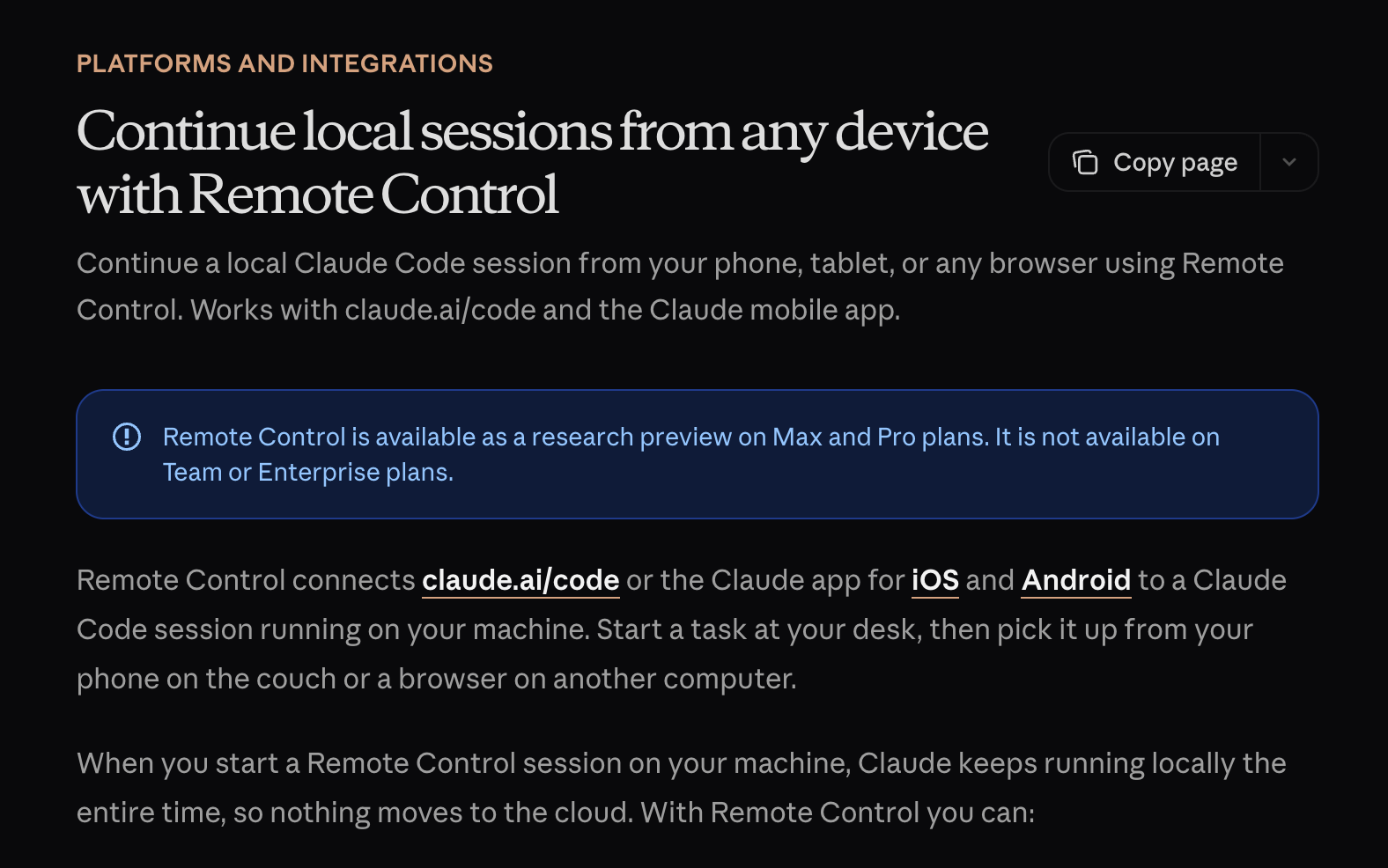The width and height of the screenshot is (1388, 868).
Task: Select the PLATFORMS AND INTEGRATIONS breadcrumb text
Action: pyautogui.click(x=284, y=63)
